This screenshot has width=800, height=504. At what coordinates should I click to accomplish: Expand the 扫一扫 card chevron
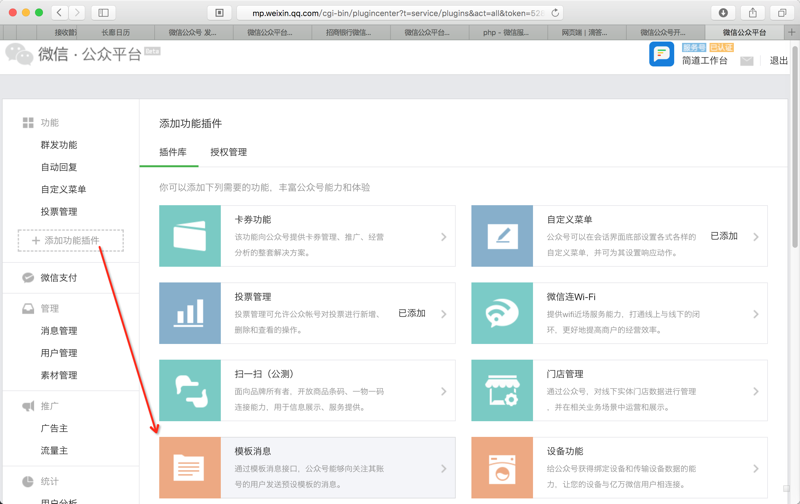[x=443, y=391]
